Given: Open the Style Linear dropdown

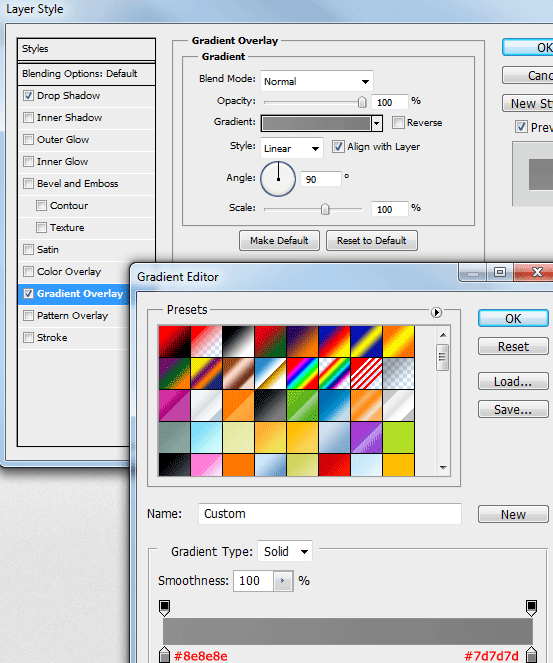Looking at the screenshot, I should pos(292,148).
